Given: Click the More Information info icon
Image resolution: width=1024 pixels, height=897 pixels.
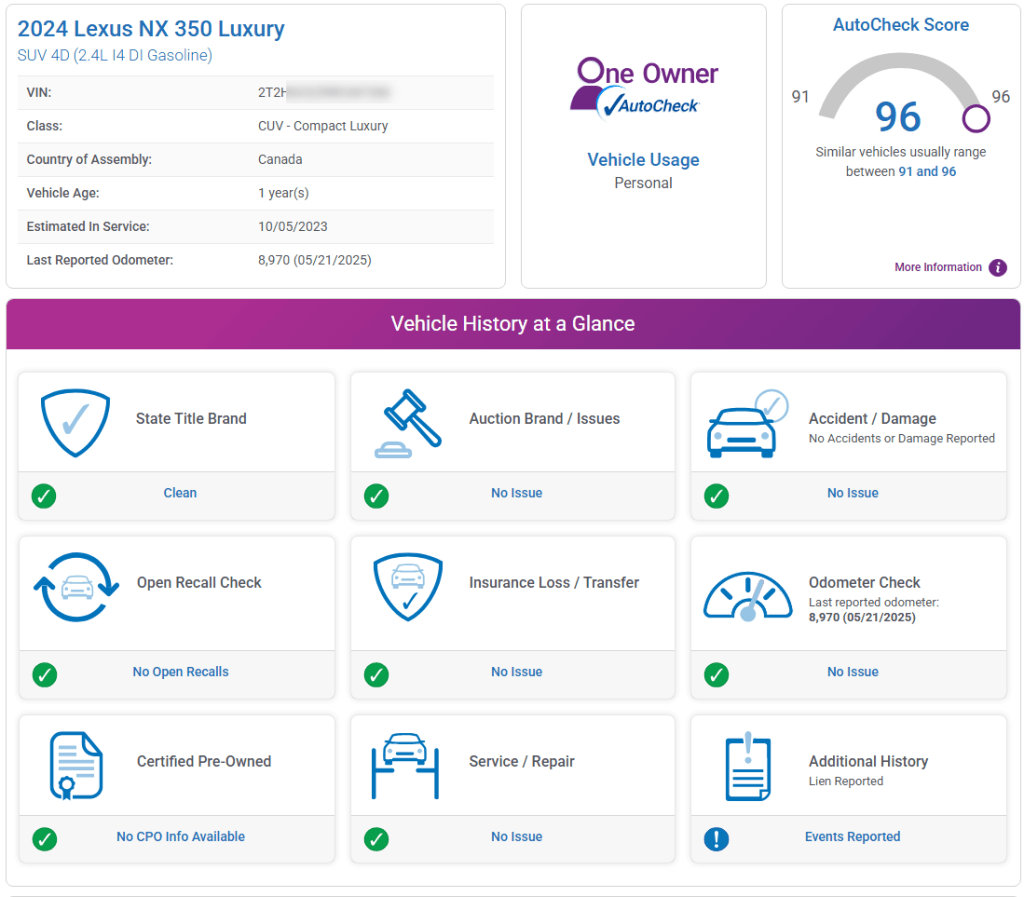Looking at the screenshot, I should pyautogui.click(x=997, y=267).
